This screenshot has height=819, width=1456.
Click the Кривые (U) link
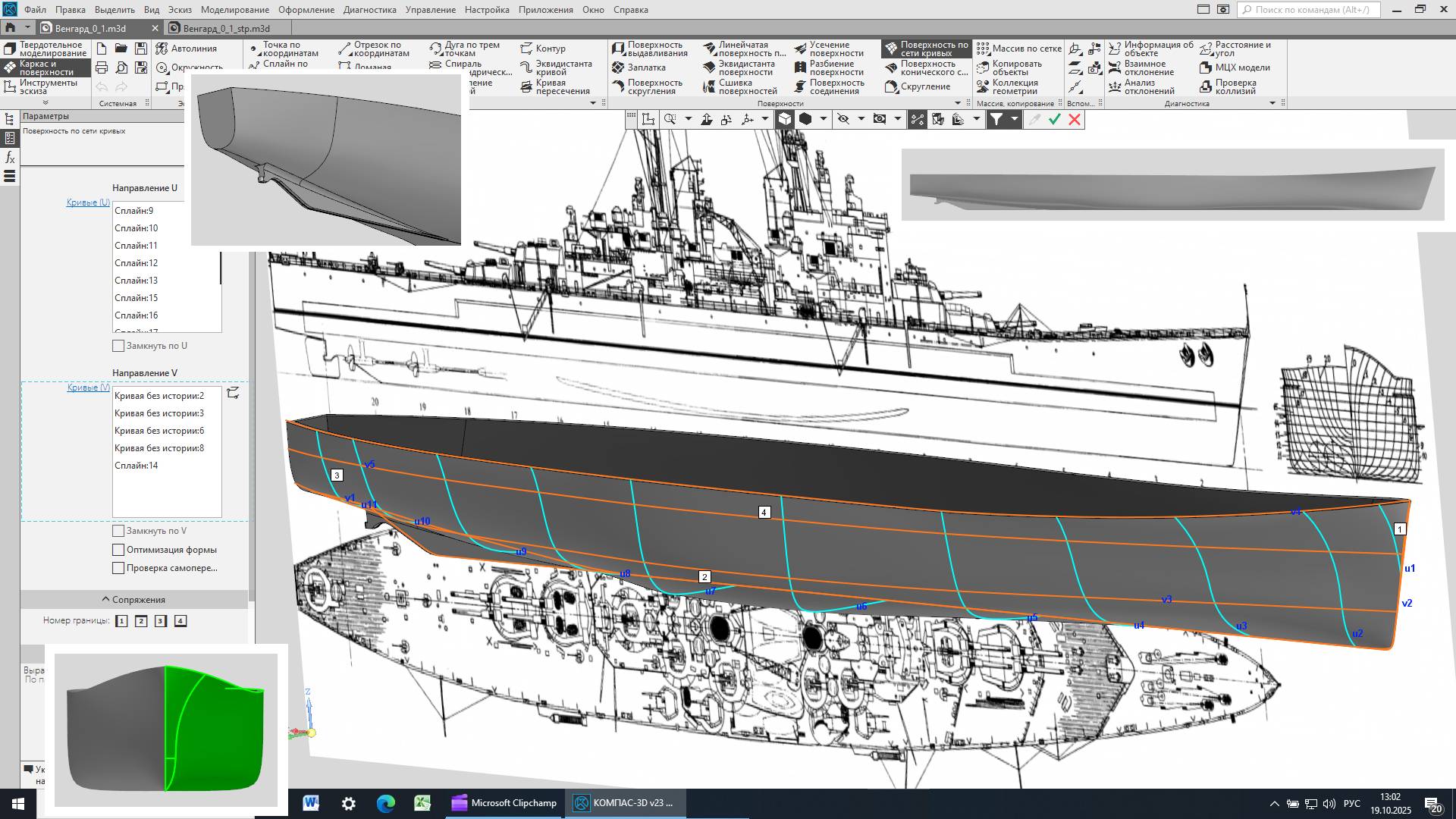tap(88, 202)
